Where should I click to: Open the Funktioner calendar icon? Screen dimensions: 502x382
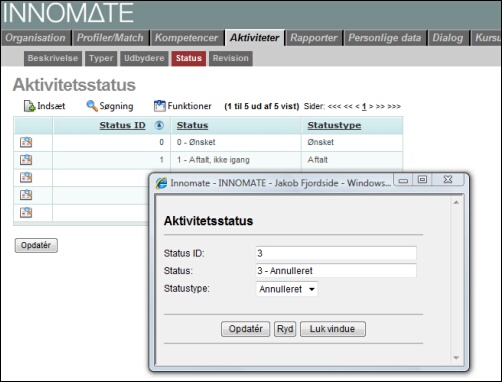(159, 106)
